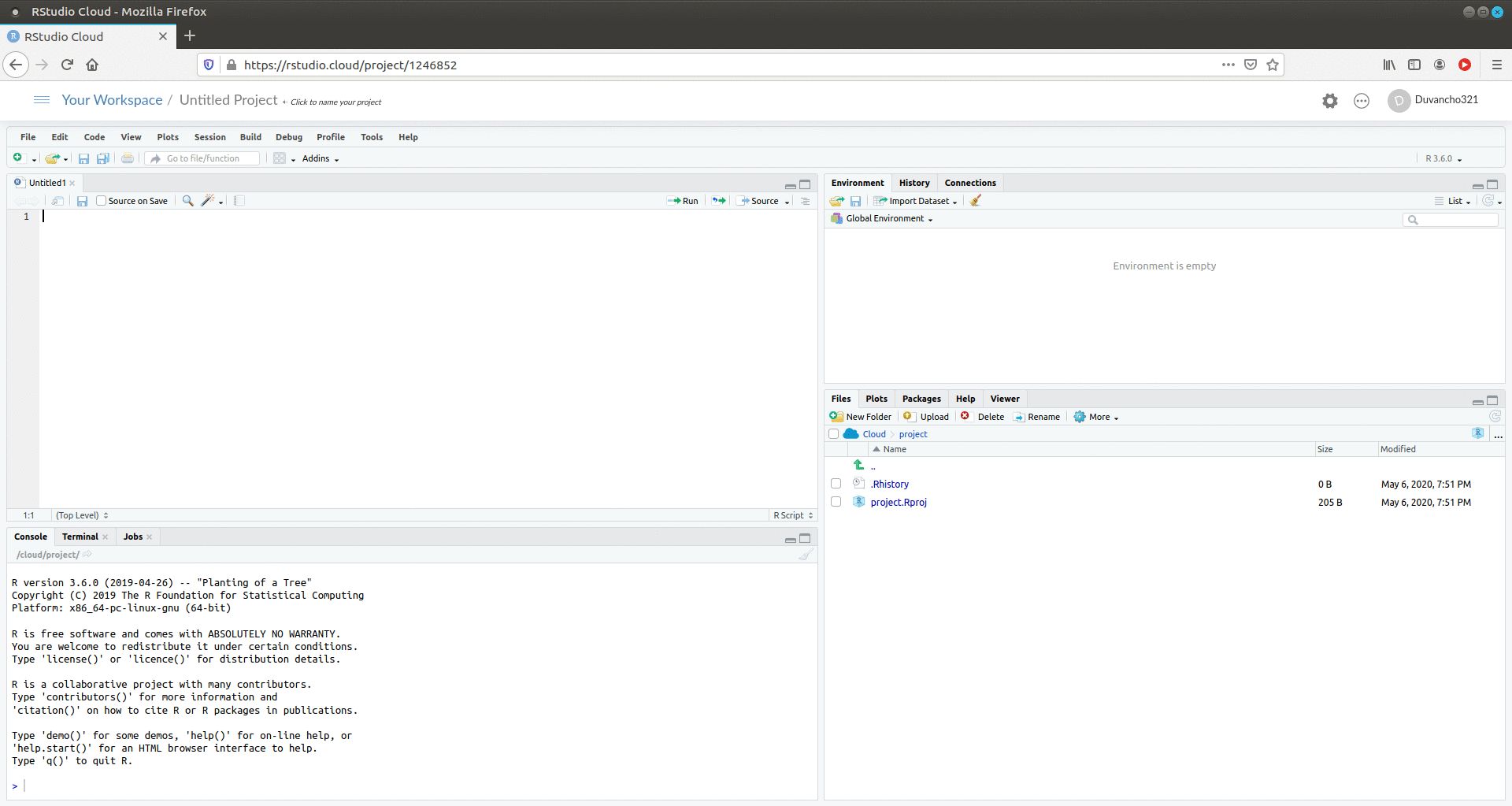Open the R Script file type selector
The height and width of the screenshot is (806, 1512).
(x=793, y=515)
